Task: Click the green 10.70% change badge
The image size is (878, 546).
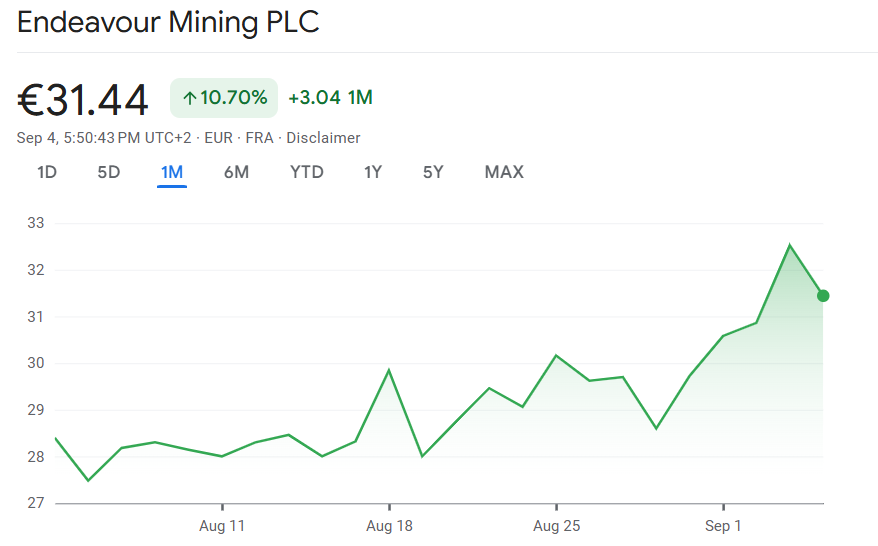Action: coord(224,98)
